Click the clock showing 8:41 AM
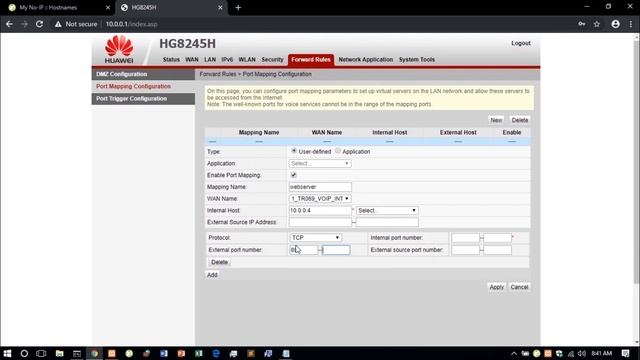This screenshot has width=640, height=360. [602, 353]
